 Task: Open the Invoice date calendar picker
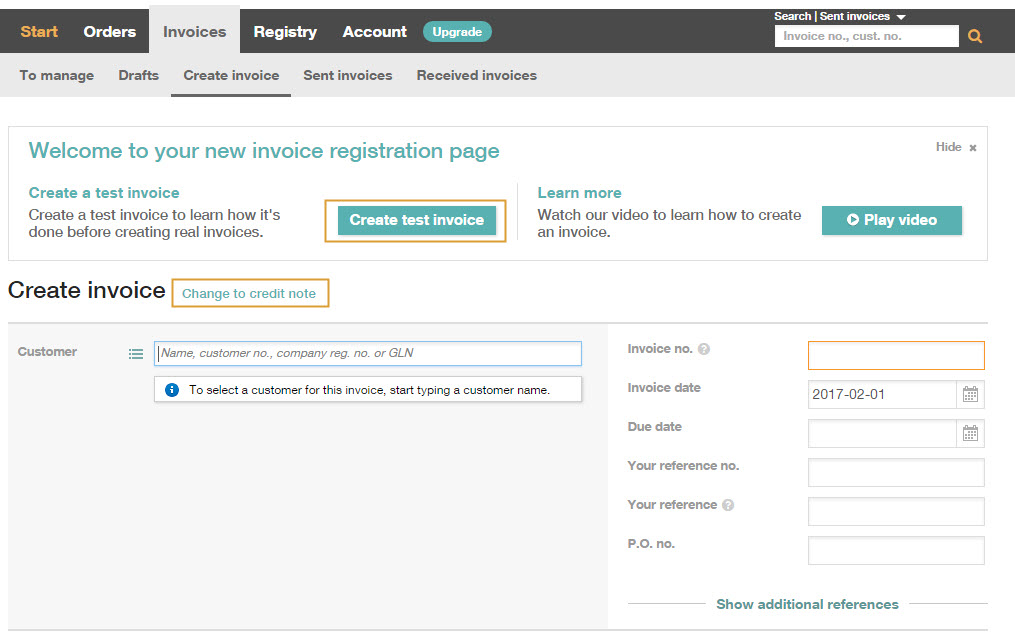pos(970,394)
